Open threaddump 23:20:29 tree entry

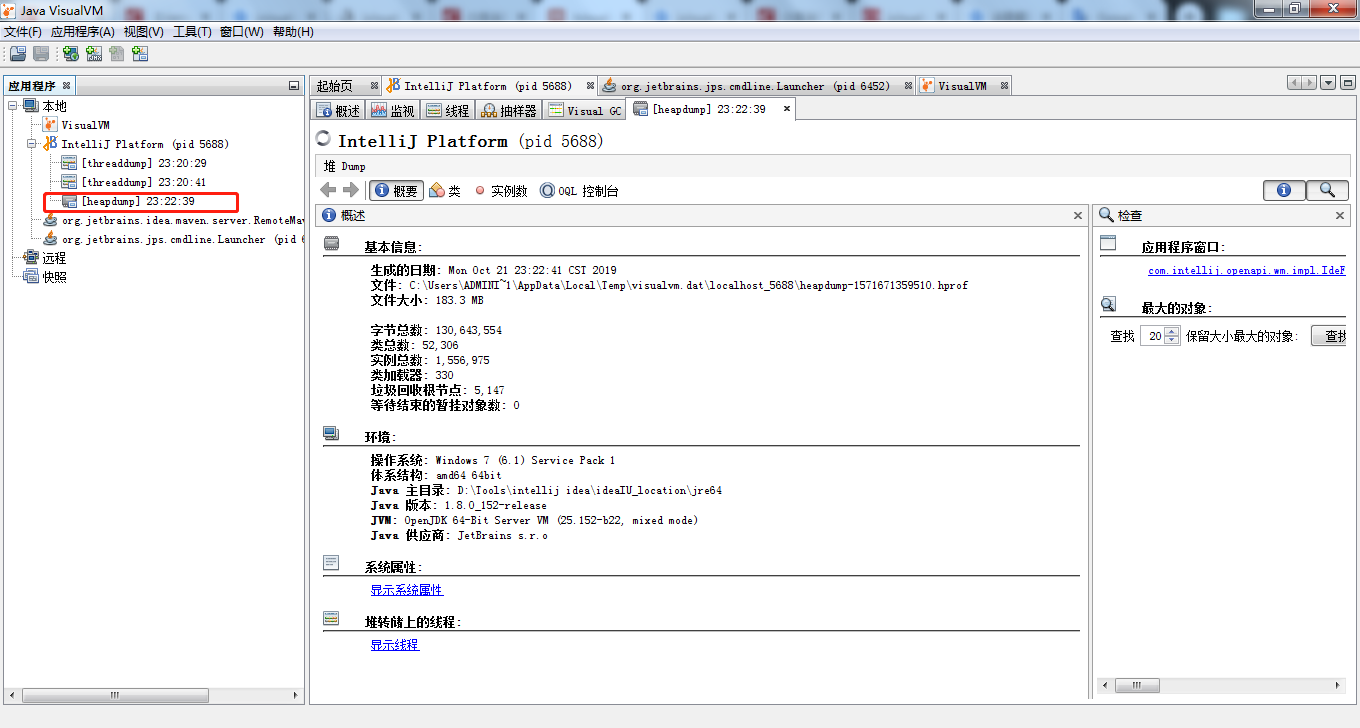tap(134, 163)
